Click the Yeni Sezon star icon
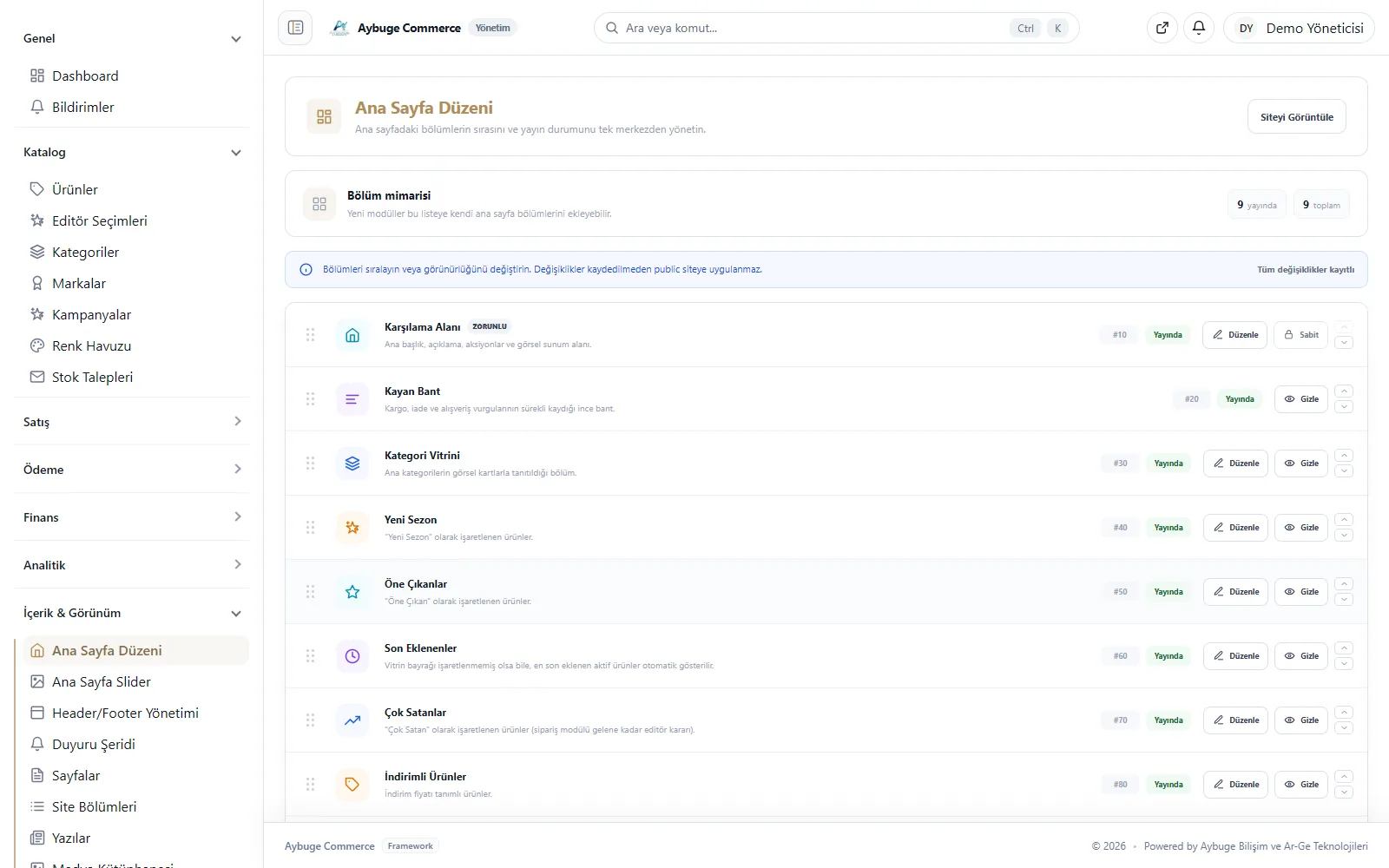The width and height of the screenshot is (1389, 868). point(352,528)
